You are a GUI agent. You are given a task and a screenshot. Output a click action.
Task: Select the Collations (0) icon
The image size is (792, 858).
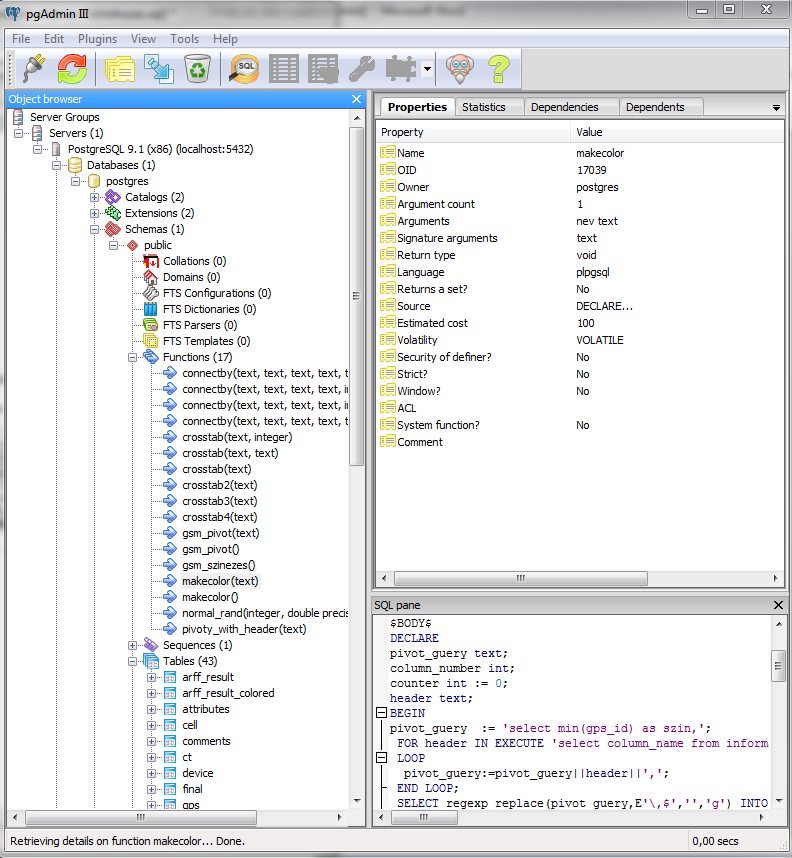click(151, 261)
